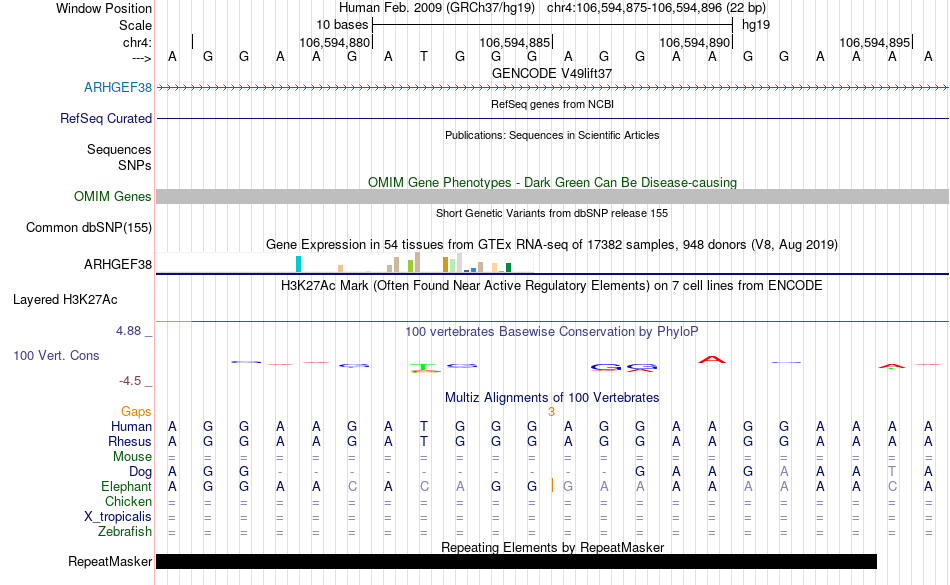Click the Dog species label
950x585 pixels.
tap(140, 472)
